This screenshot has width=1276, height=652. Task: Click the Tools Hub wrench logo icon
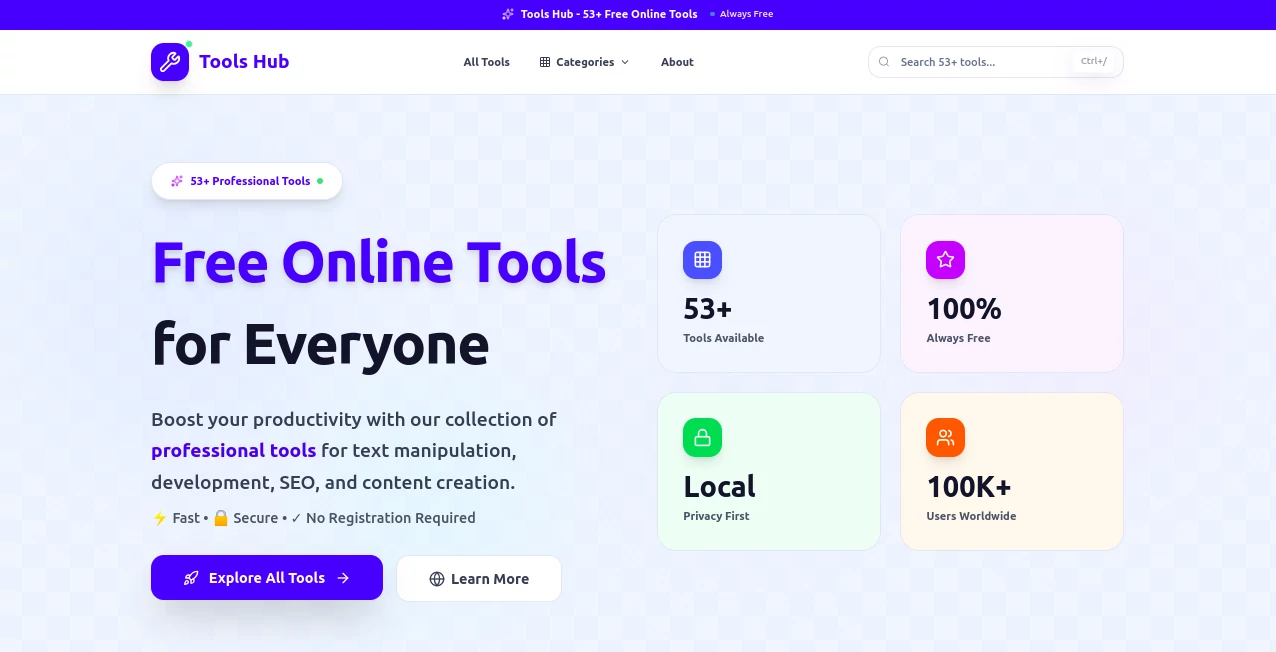click(x=169, y=61)
